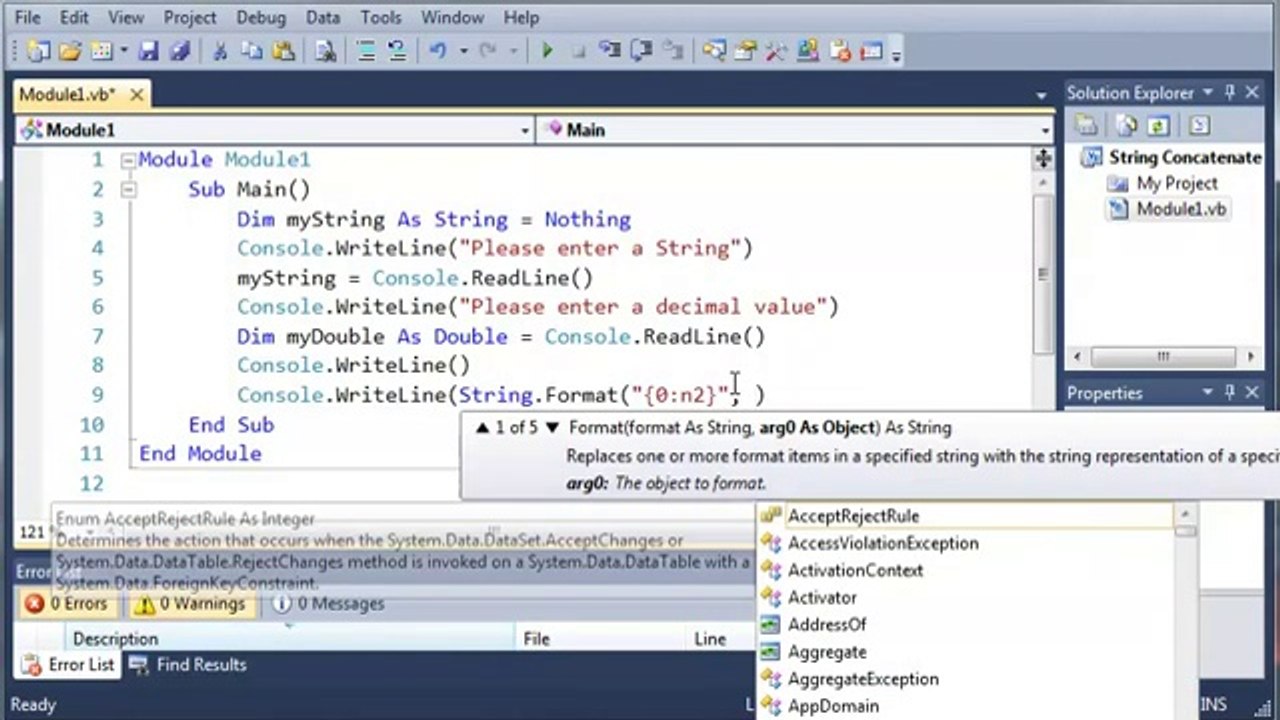Click the Paste clipboard icon

(283, 51)
